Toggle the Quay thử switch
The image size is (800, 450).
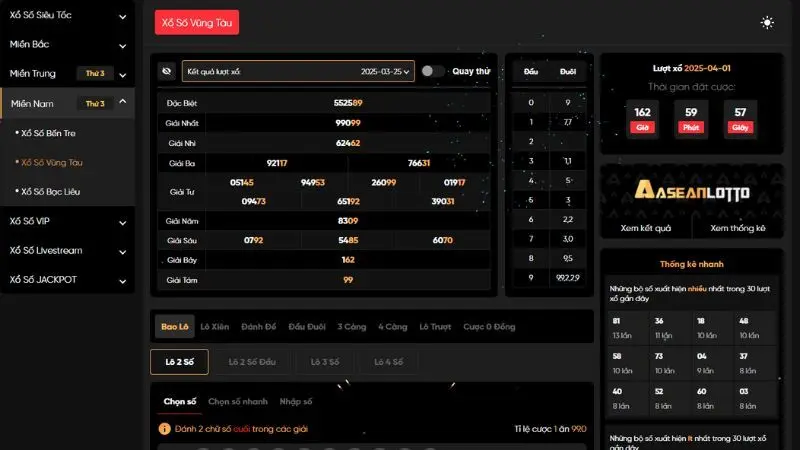pyautogui.click(x=433, y=71)
